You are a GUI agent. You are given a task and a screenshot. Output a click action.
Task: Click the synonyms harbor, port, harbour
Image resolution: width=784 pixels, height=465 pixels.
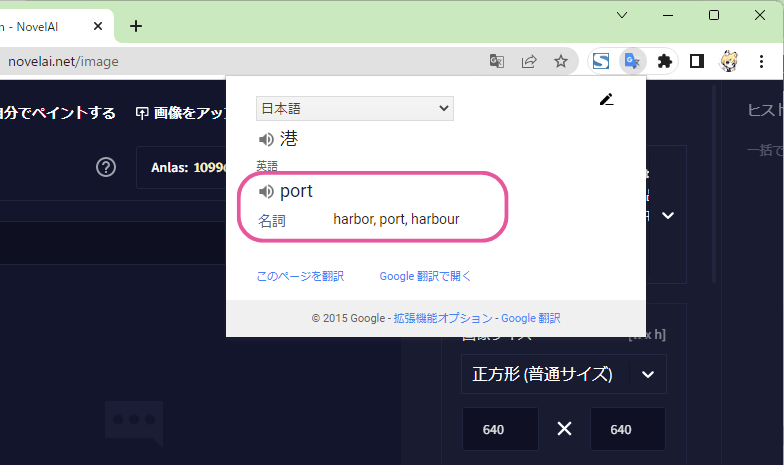[x=396, y=219]
